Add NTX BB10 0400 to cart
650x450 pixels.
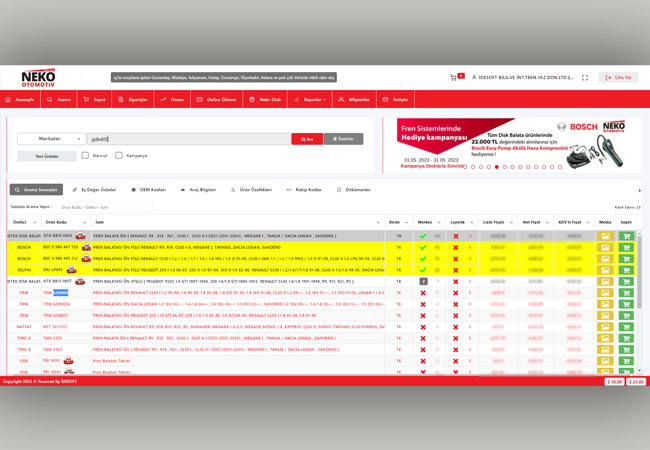click(626, 236)
